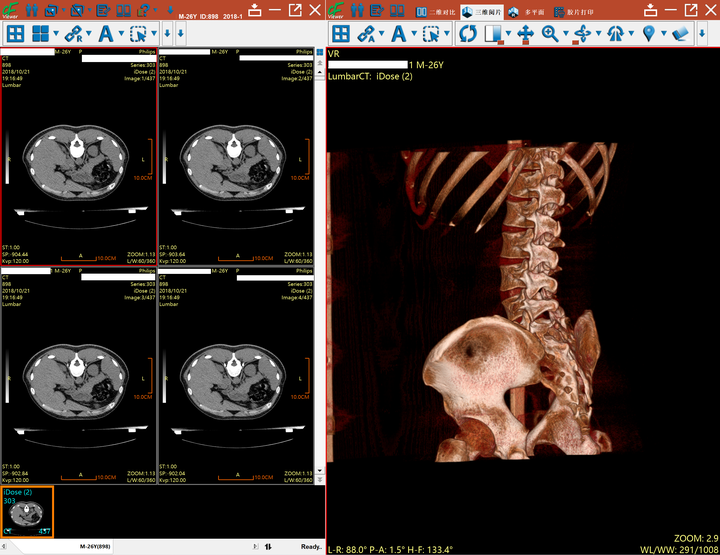Switch to 胶片打印 tab

coord(574,12)
